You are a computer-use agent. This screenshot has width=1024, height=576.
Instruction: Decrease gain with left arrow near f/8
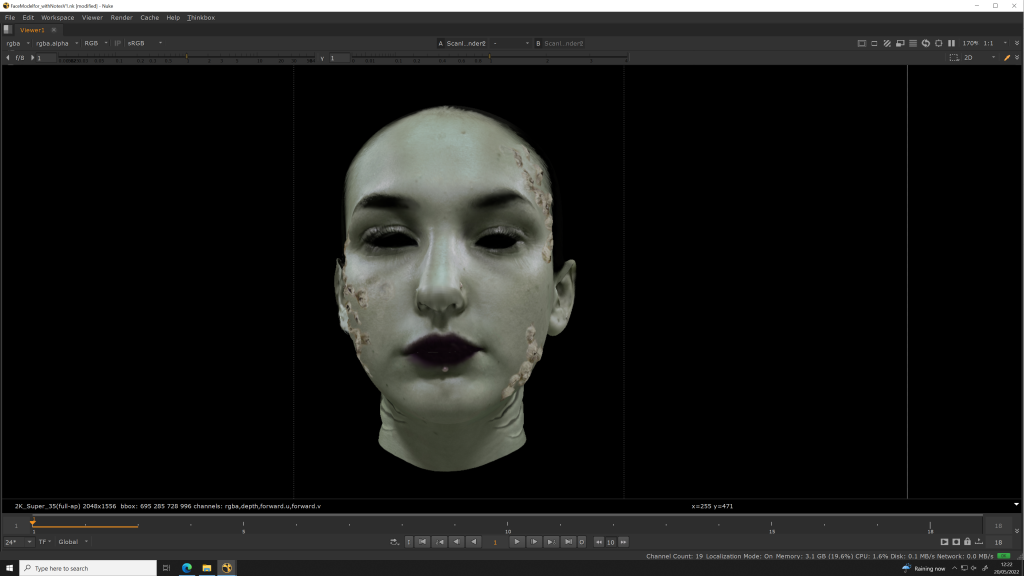(x=8, y=57)
